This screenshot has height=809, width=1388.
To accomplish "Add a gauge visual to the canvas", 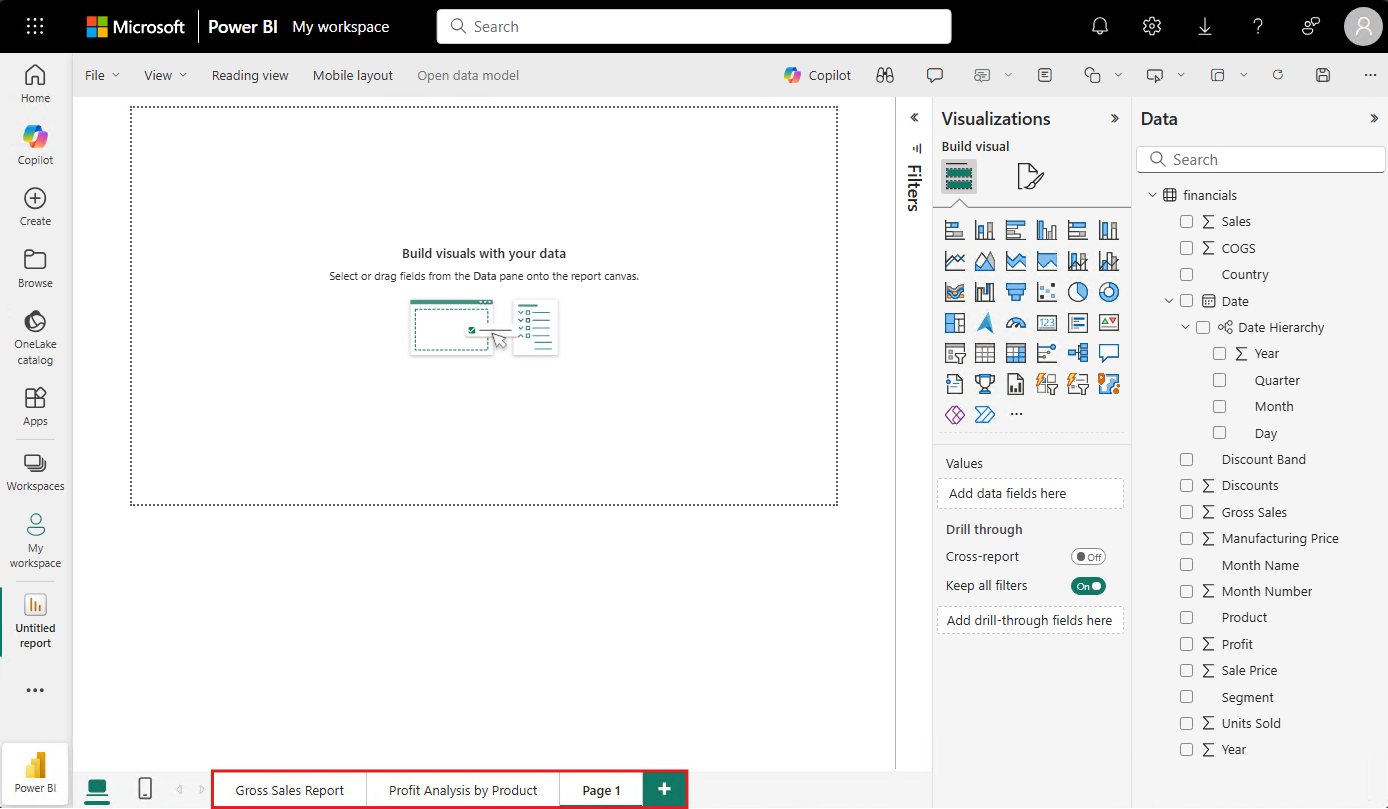I will [x=1016, y=322].
